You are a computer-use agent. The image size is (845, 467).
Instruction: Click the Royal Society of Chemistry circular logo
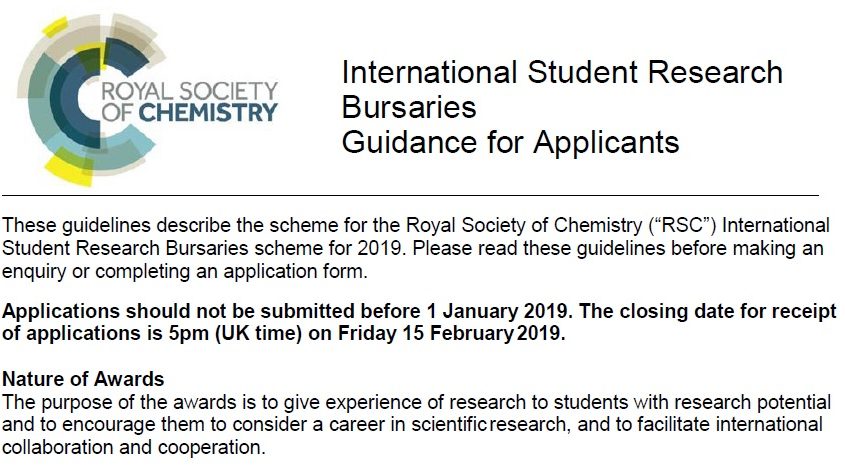[x=92, y=100]
